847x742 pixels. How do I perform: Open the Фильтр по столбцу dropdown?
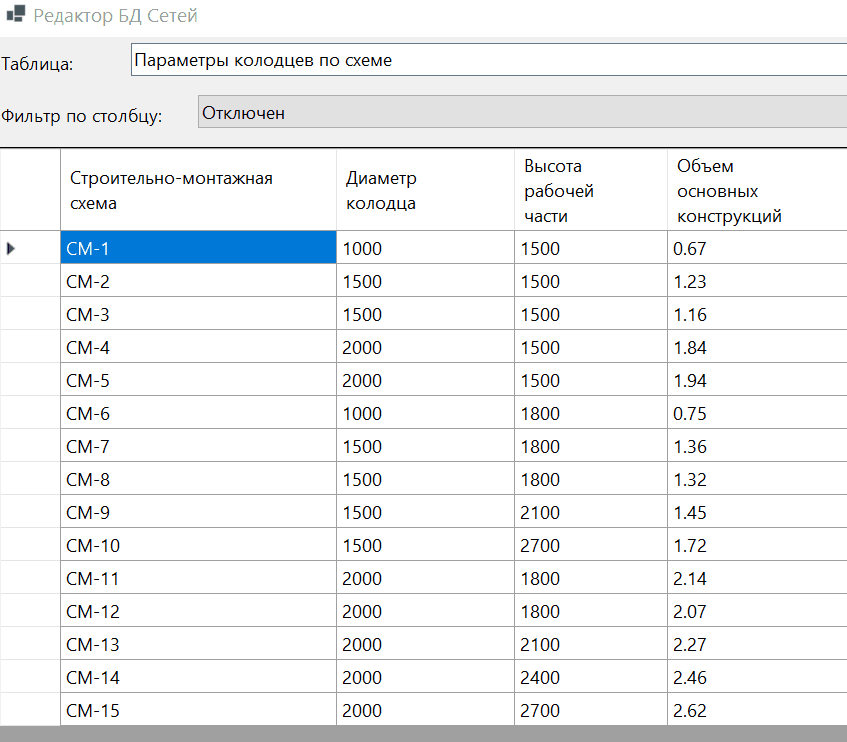tap(522, 113)
